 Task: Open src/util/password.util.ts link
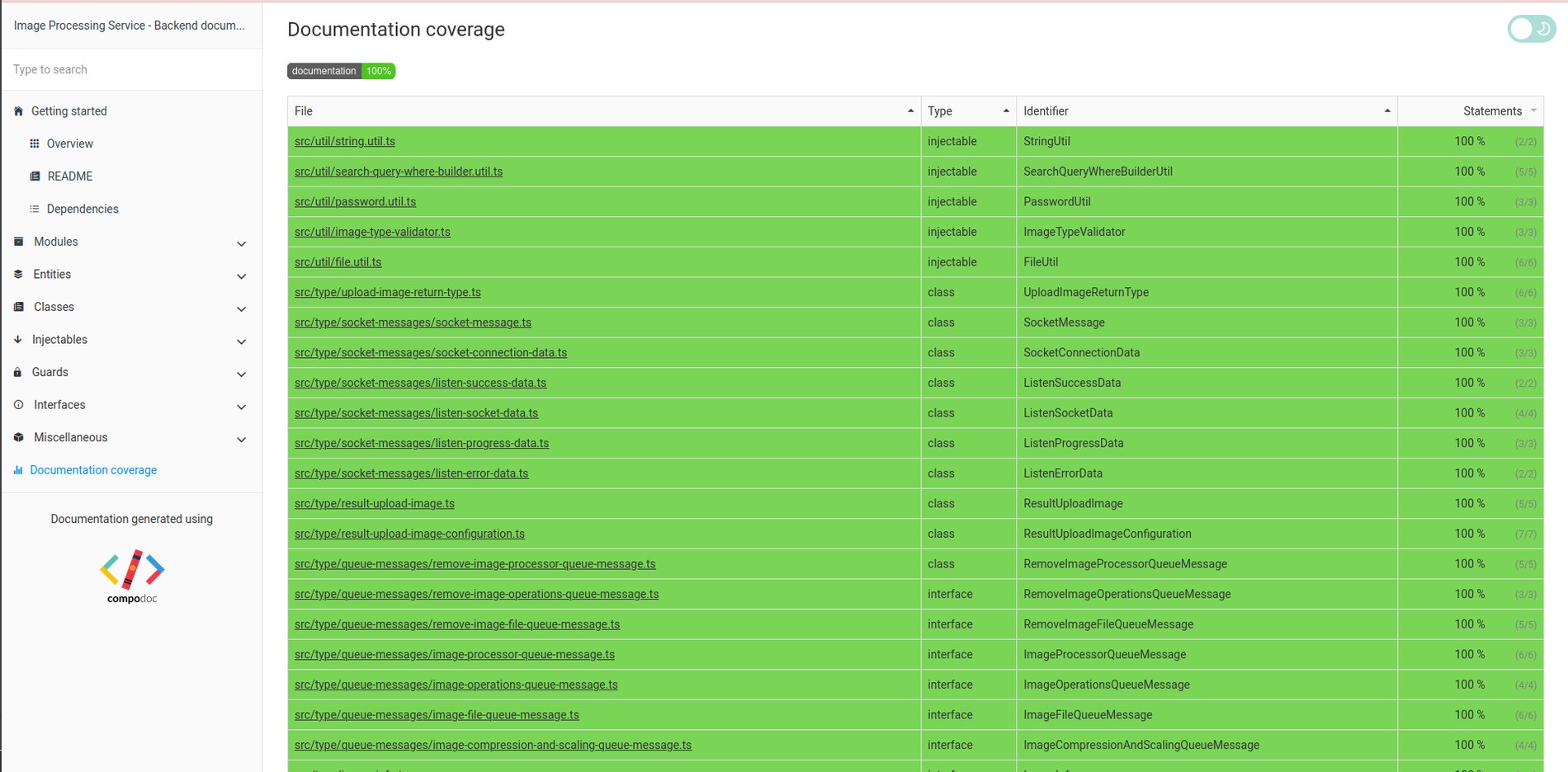(x=355, y=201)
